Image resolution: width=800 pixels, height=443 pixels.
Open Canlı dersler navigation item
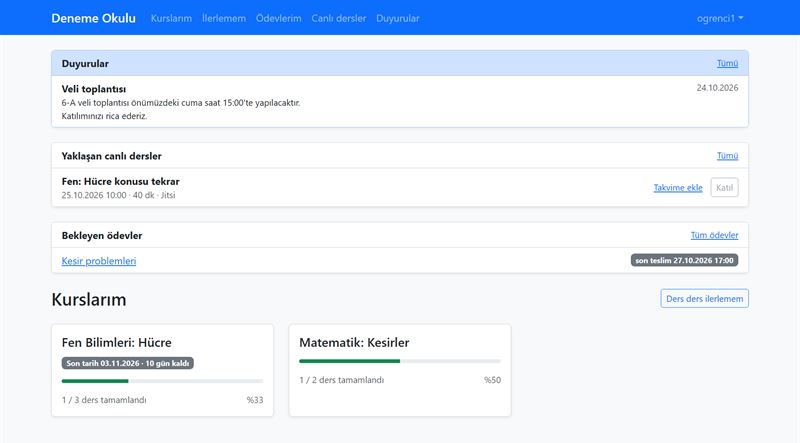coord(339,18)
